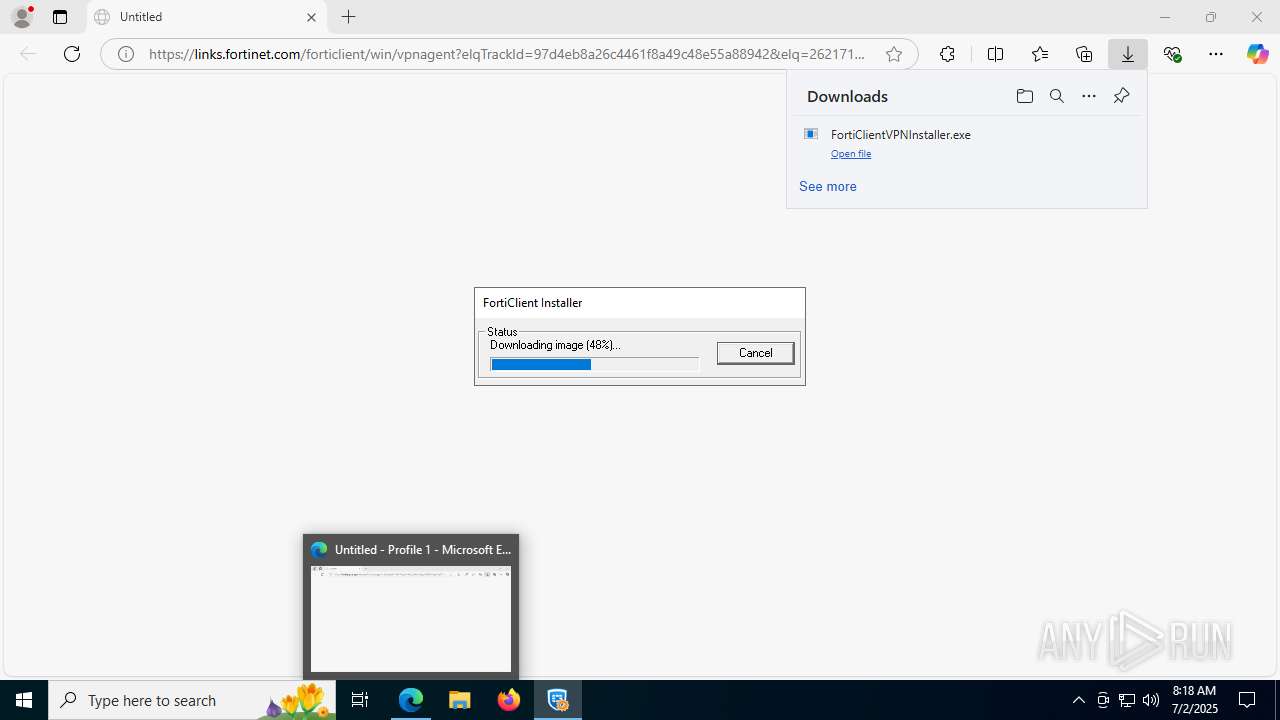Search downloads with magnifier icon
The height and width of the screenshot is (720, 1280).
[x=1056, y=96]
